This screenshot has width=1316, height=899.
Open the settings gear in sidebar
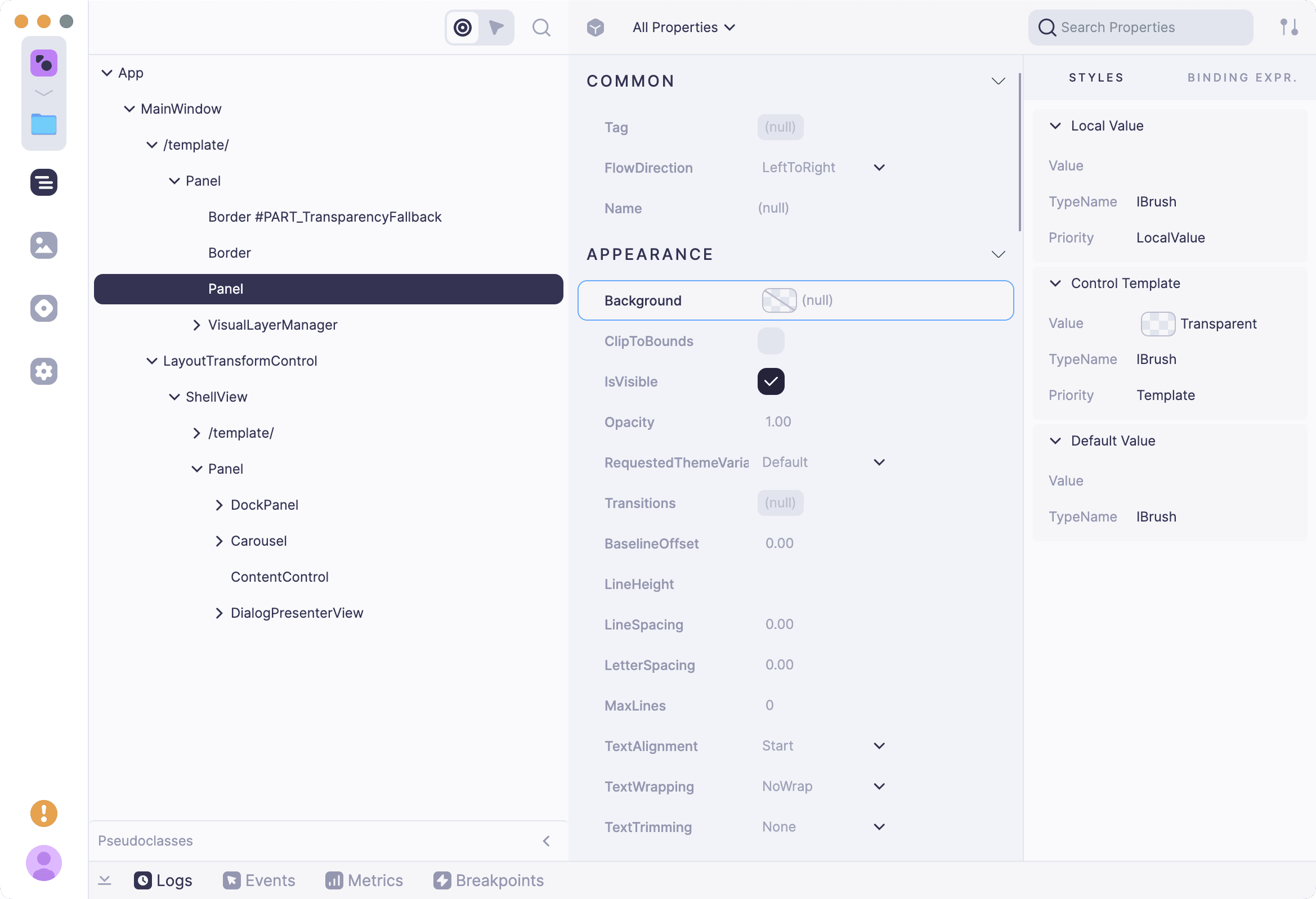(43, 371)
